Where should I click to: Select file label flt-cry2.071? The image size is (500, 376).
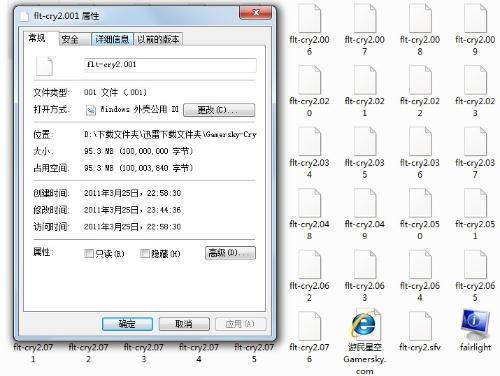coord(33,353)
